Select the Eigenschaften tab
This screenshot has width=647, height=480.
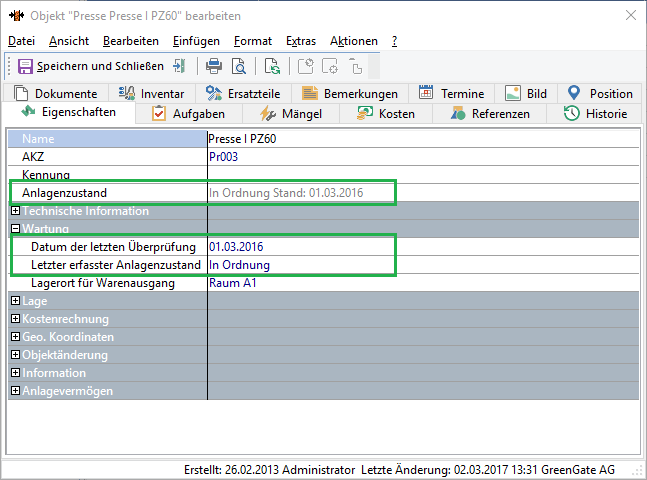pyautogui.click(x=69, y=112)
